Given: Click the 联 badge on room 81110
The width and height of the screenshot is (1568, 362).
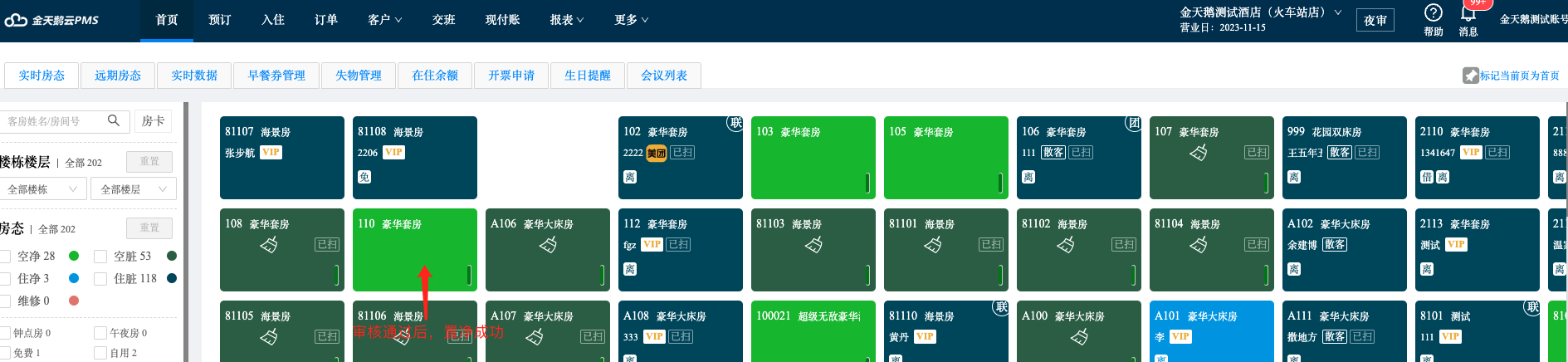Looking at the screenshot, I should coord(1001,307).
